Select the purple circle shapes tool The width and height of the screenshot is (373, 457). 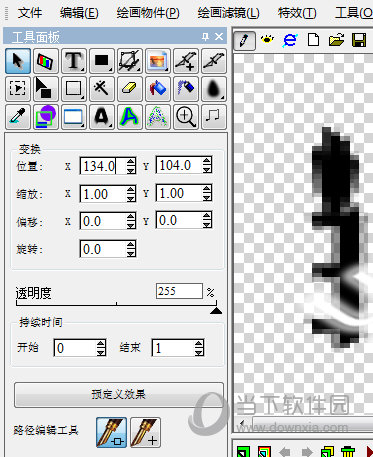tap(46, 117)
